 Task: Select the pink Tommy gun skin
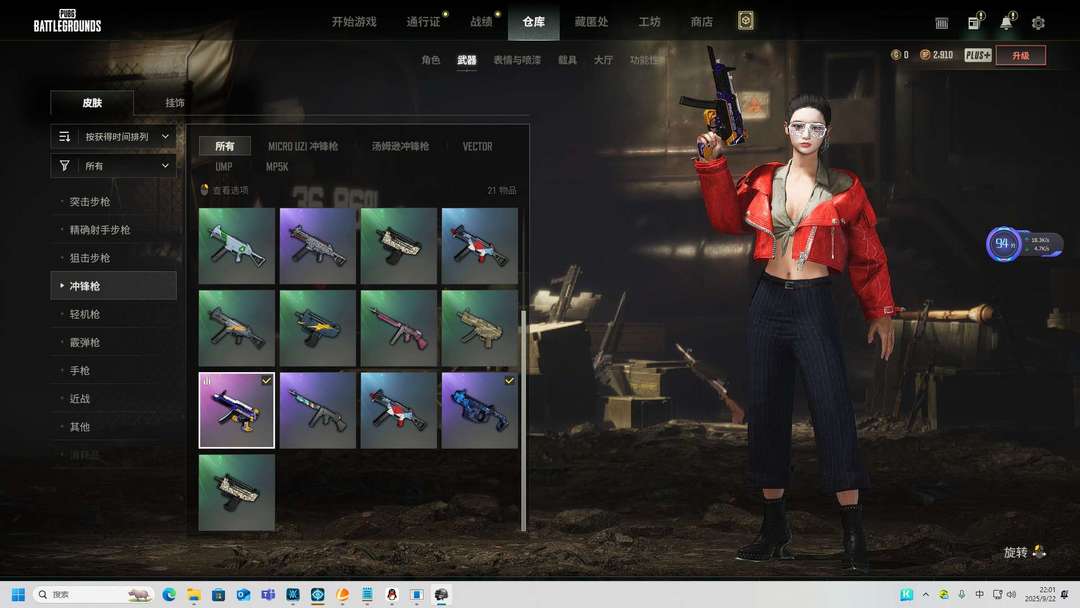pyautogui.click(x=399, y=328)
